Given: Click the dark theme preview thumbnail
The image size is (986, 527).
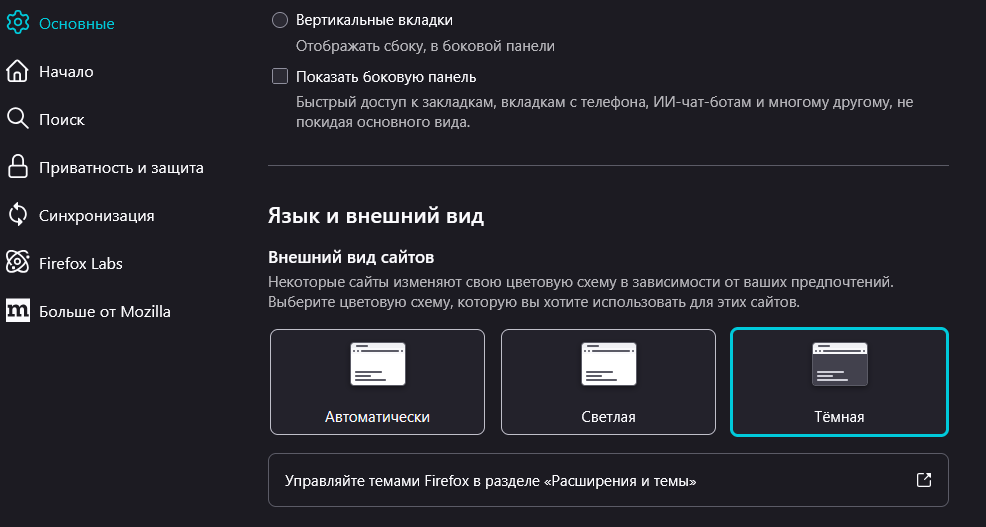Looking at the screenshot, I should click(839, 364).
